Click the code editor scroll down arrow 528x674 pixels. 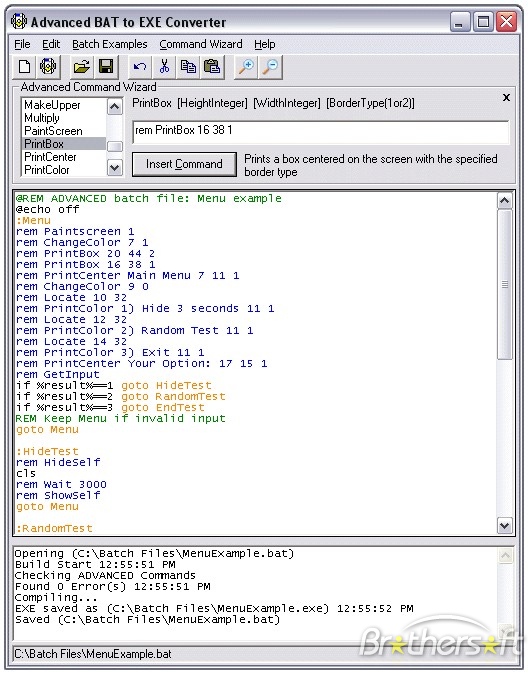pos(505,525)
